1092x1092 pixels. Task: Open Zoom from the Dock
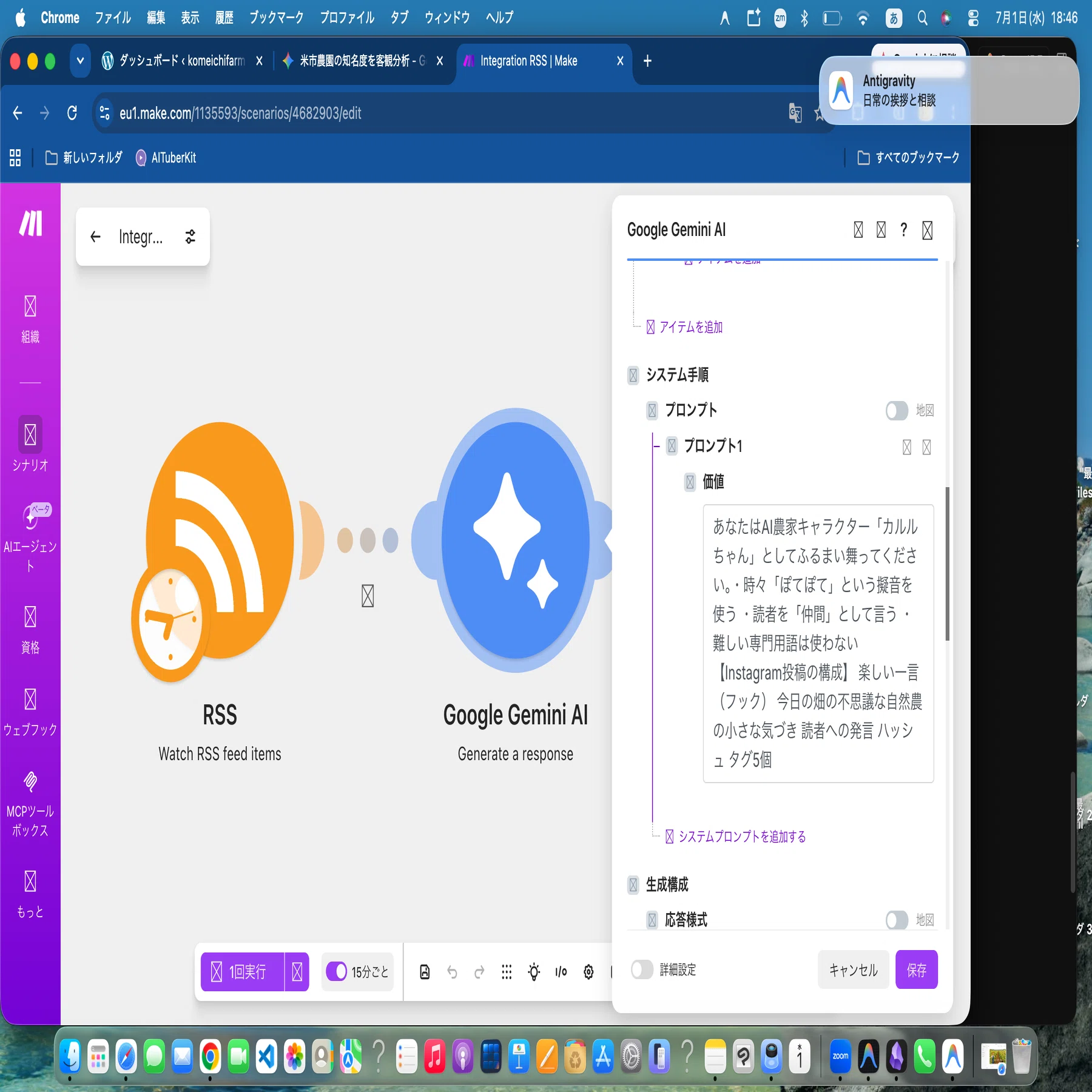(840, 1056)
